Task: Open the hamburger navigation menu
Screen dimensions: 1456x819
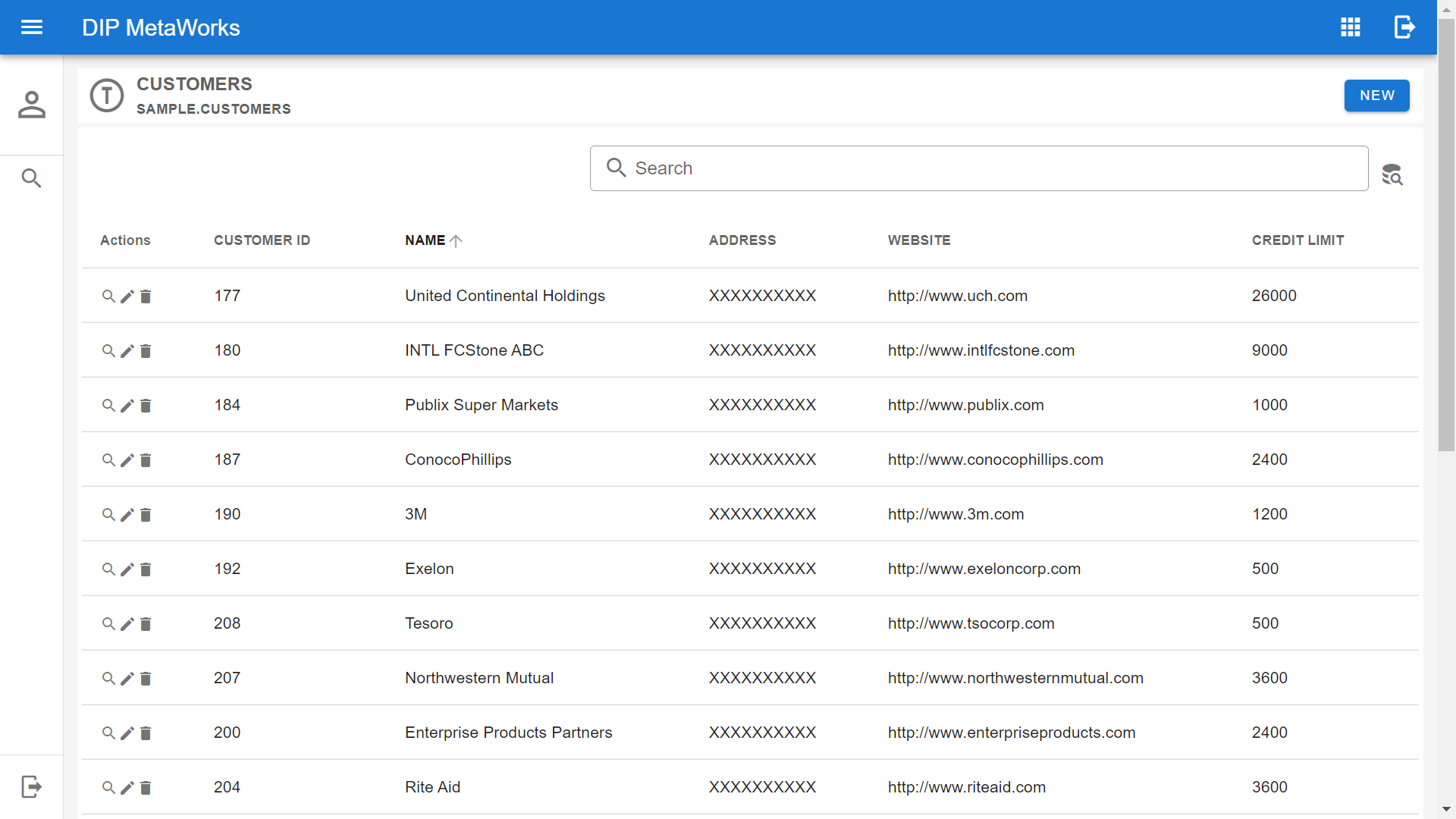Action: (x=32, y=27)
